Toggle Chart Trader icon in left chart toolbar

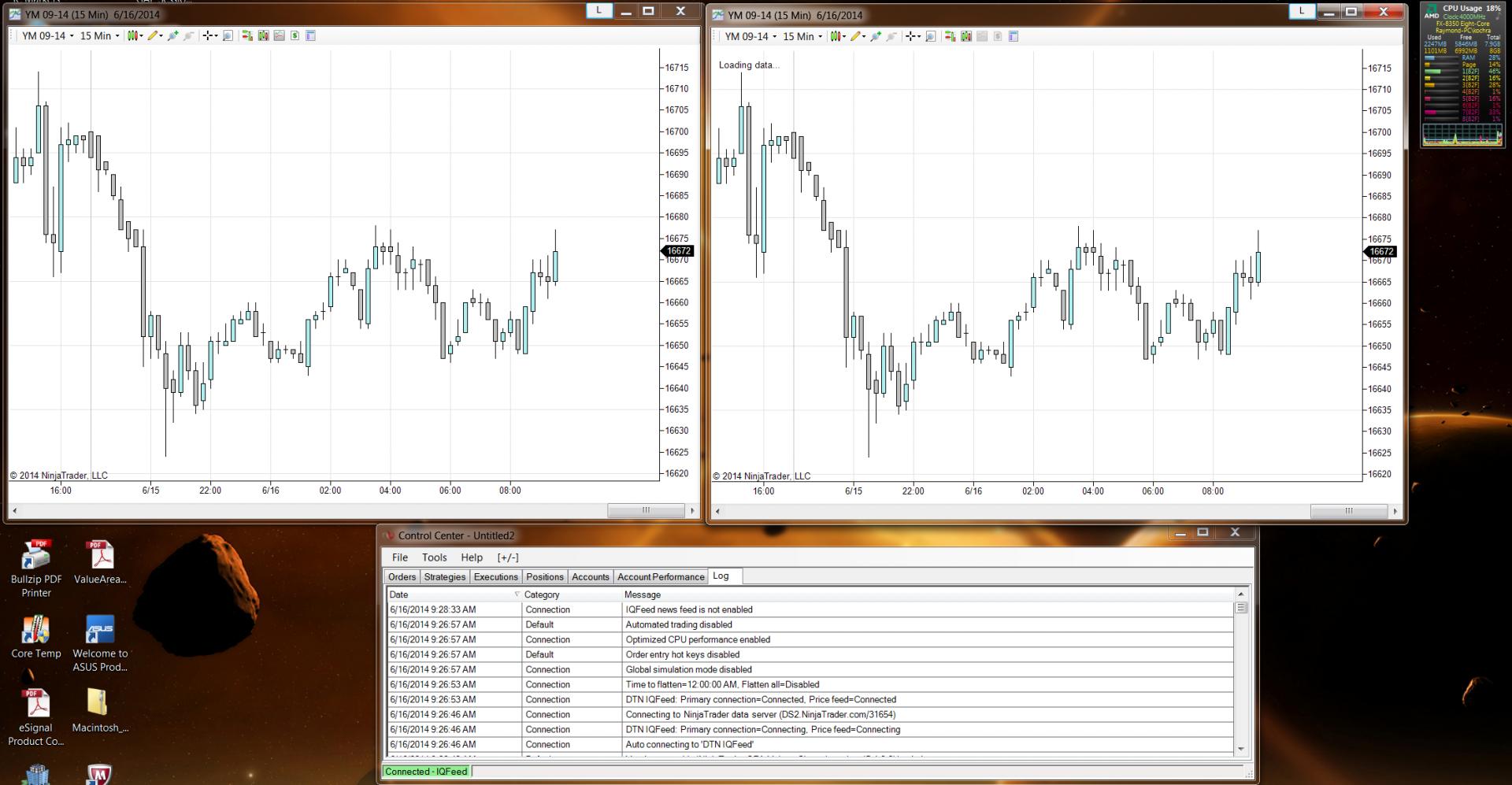click(x=247, y=35)
